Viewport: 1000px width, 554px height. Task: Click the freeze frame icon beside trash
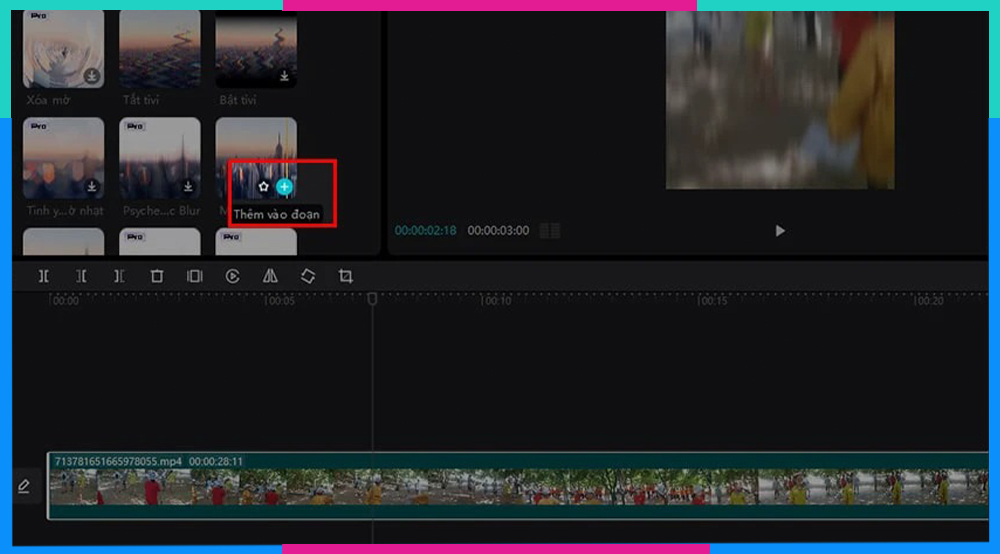coord(195,276)
